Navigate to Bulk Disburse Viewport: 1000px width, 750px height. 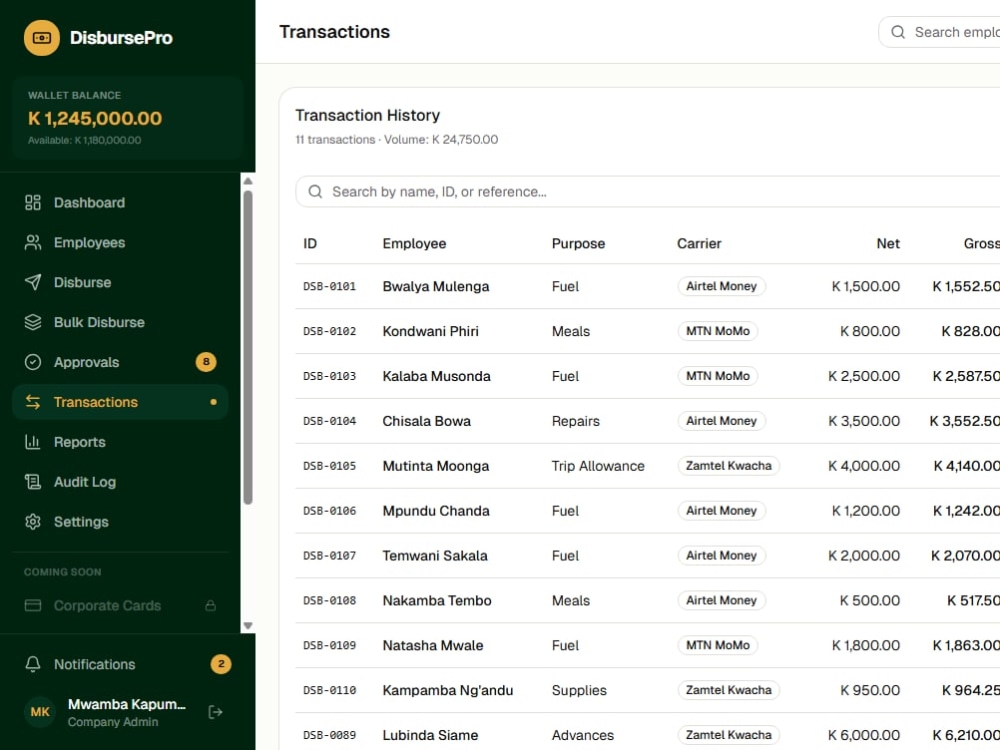point(120,322)
